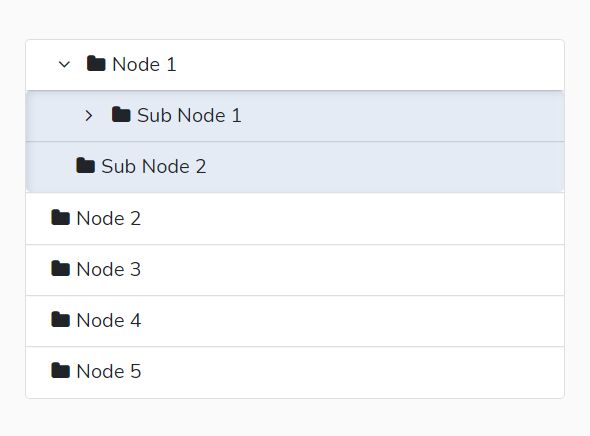Click the folder icon beside Node 4
590x436 pixels.
click(61, 319)
